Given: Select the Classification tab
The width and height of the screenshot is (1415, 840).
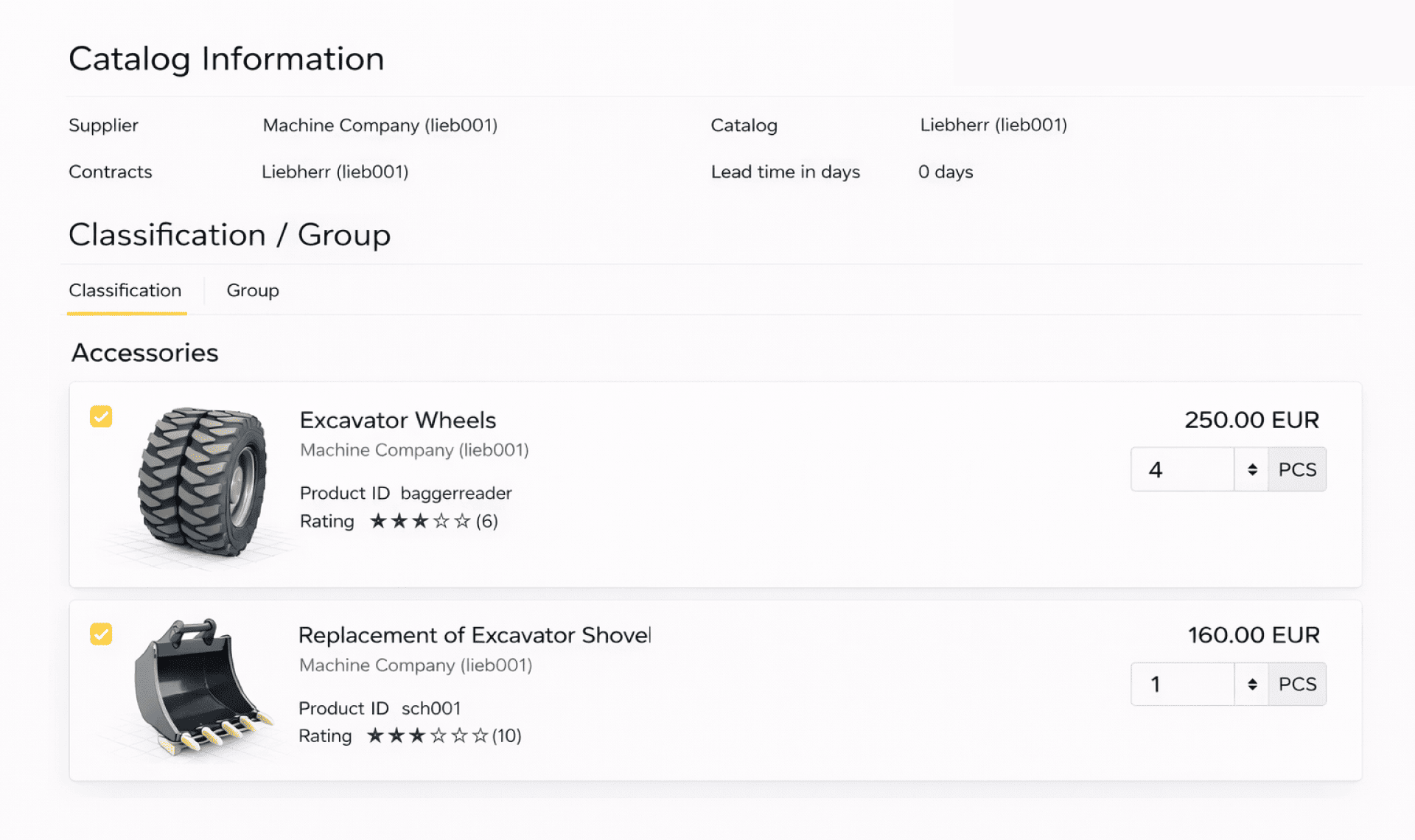Looking at the screenshot, I should click(125, 290).
